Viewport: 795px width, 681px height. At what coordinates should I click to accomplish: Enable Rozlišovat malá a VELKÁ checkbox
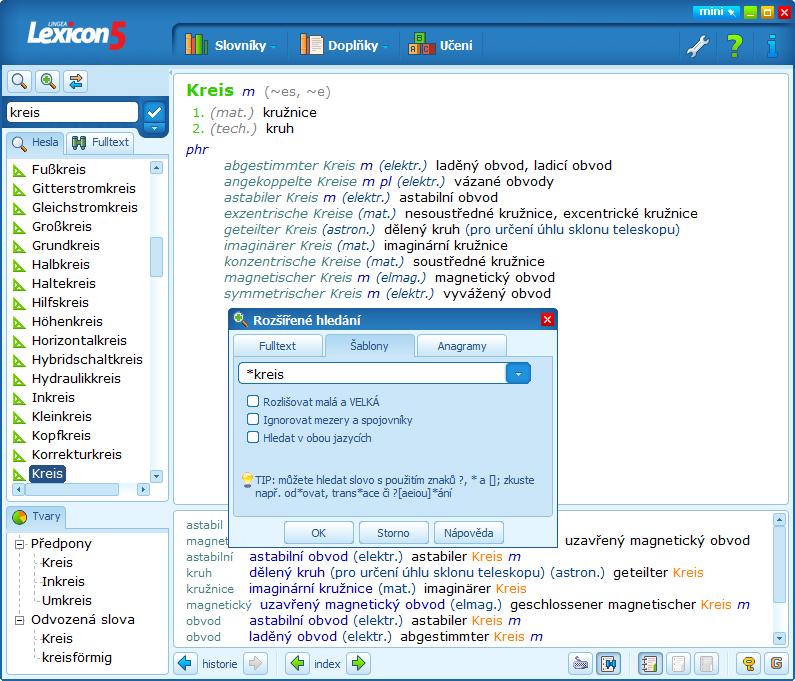point(252,402)
